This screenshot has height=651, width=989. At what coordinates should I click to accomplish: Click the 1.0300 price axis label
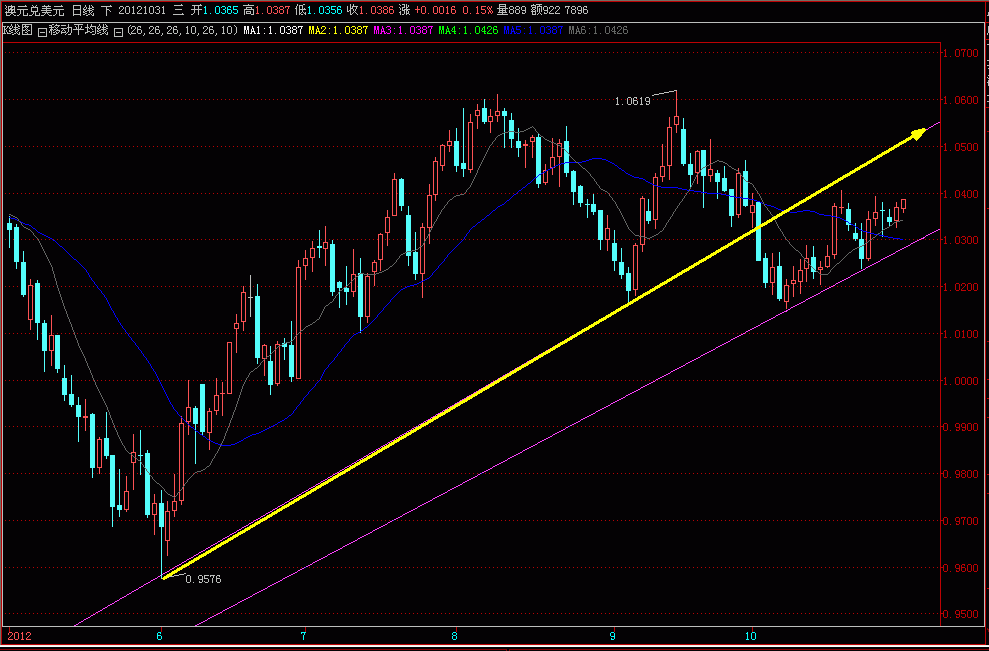[960, 240]
